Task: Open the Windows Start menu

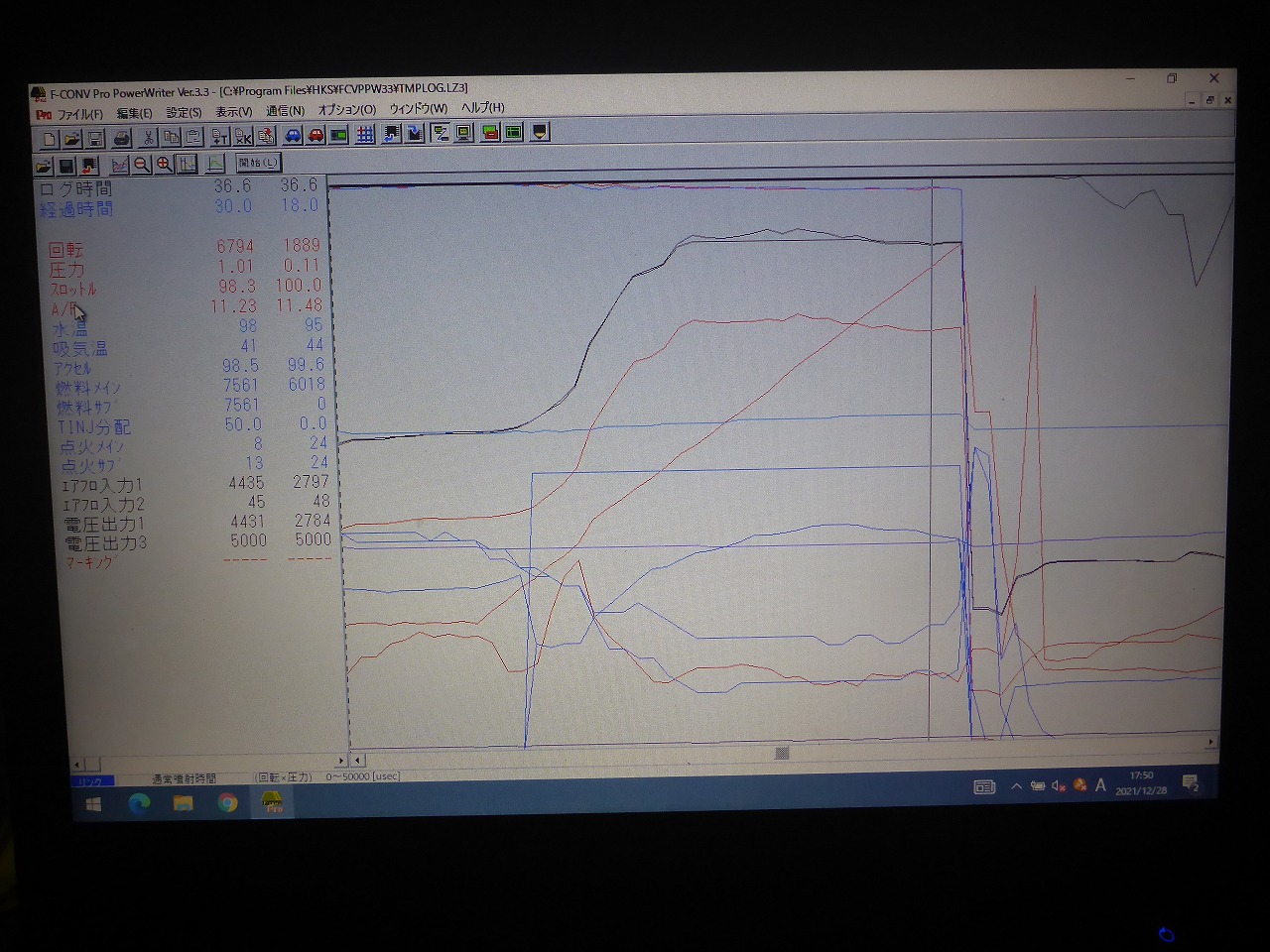Action: 94,805
